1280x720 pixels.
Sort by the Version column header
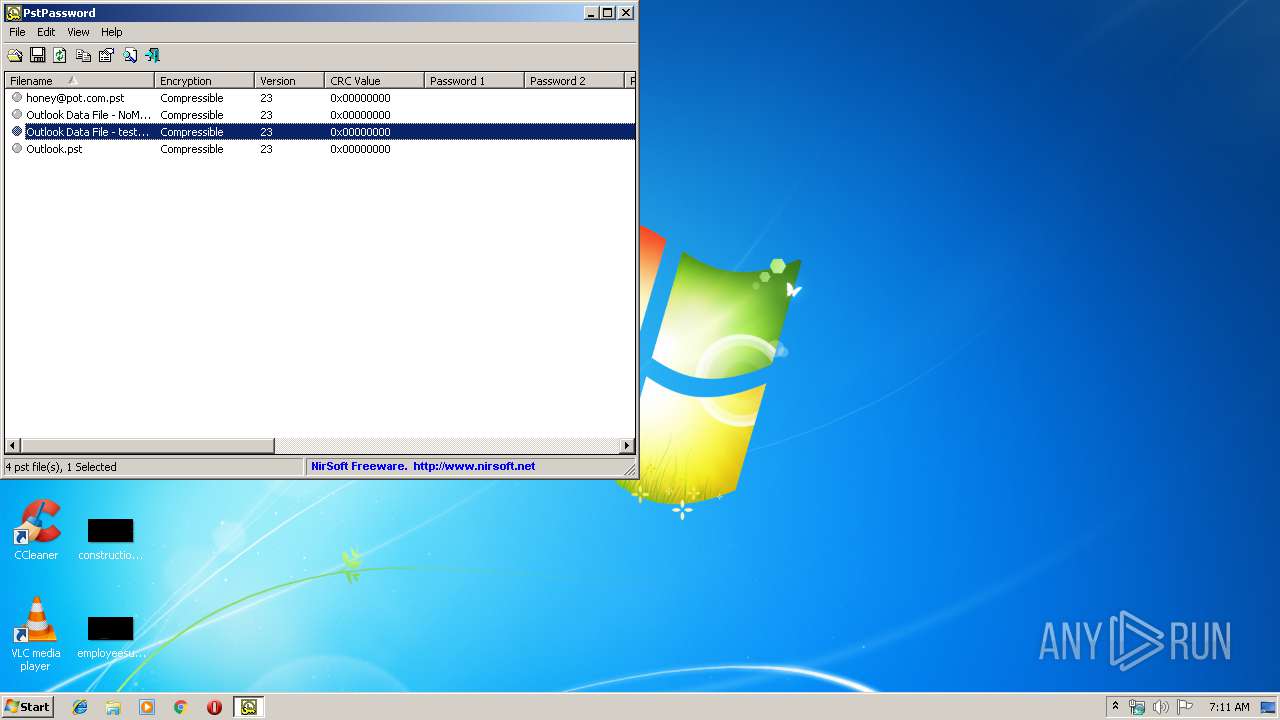click(290, 80)
